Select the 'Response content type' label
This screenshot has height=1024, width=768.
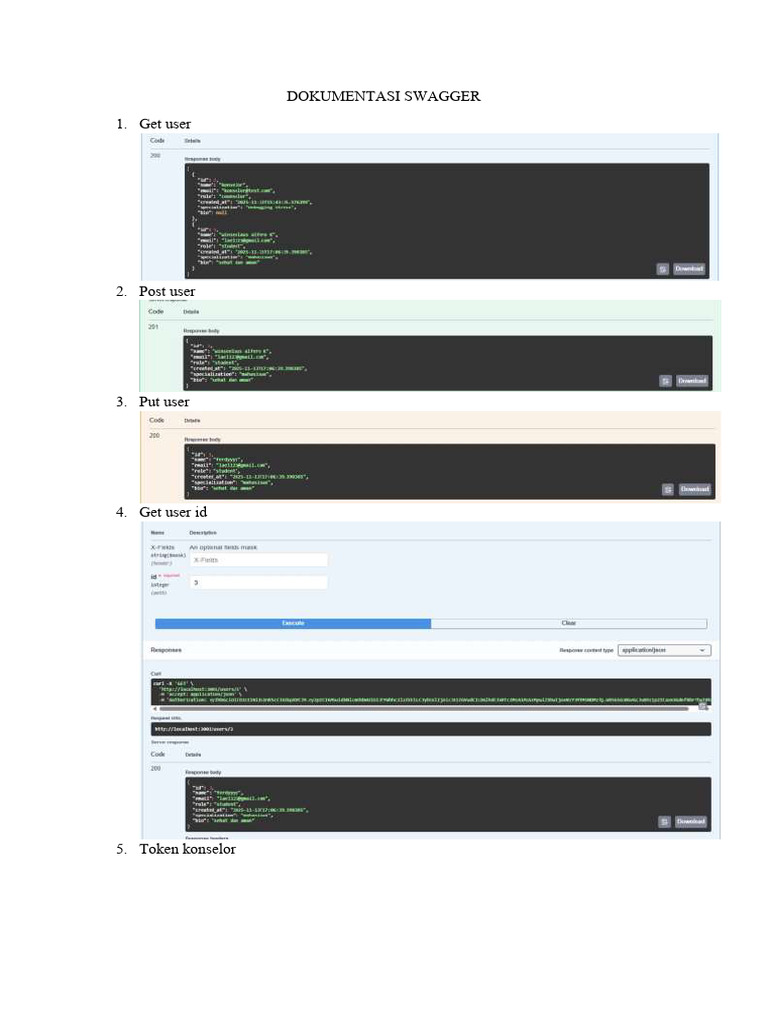pyautogui.click(x=586, y=650)
